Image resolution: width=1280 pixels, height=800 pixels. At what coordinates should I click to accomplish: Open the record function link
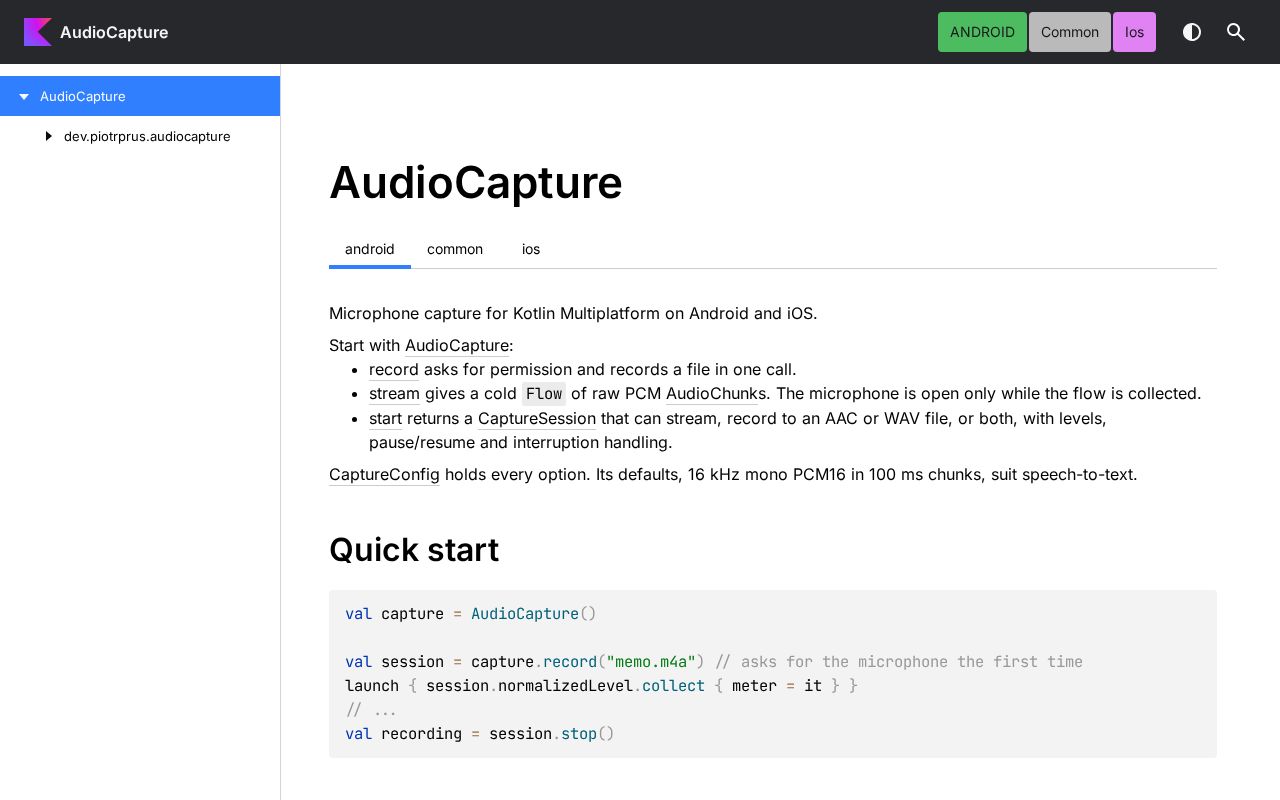coord(394,369)
